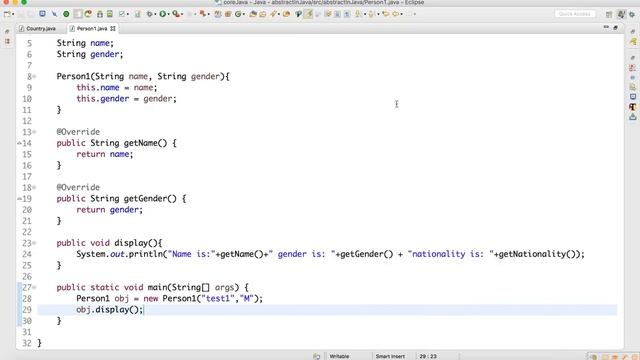Collapse the Person1 constructor at line 8
The image size is (640, 360).
tap(35, 77)
